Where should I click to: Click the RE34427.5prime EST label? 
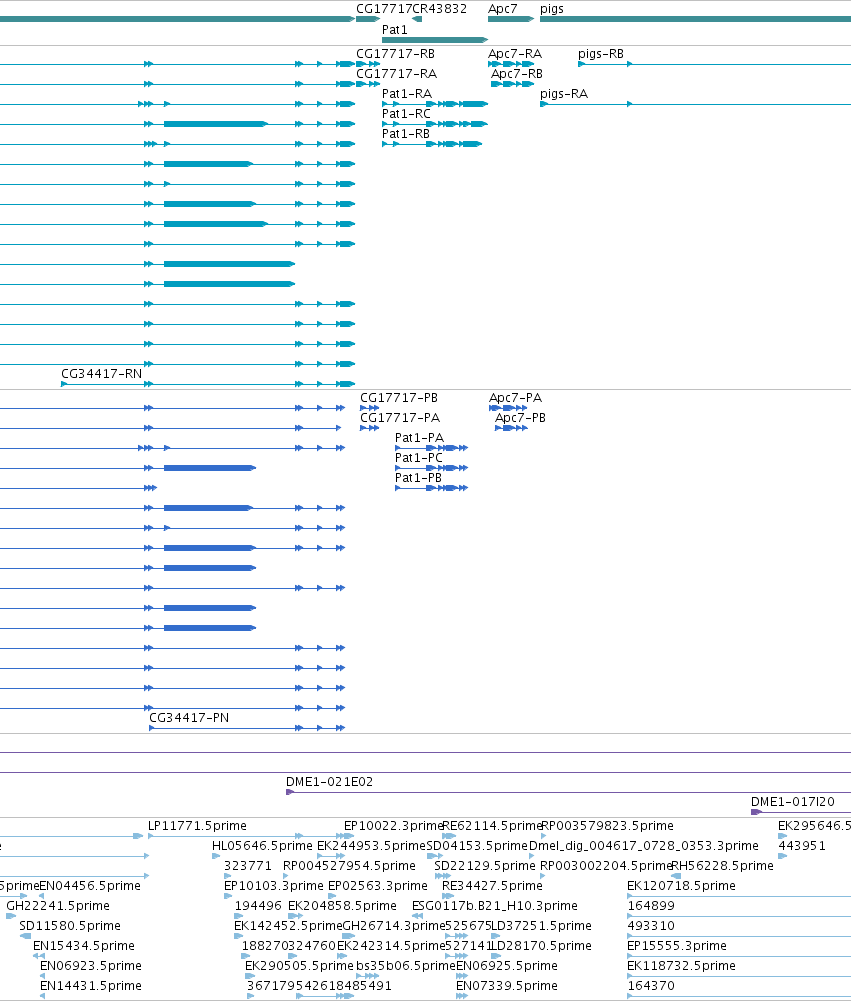(x=492, y=886)
